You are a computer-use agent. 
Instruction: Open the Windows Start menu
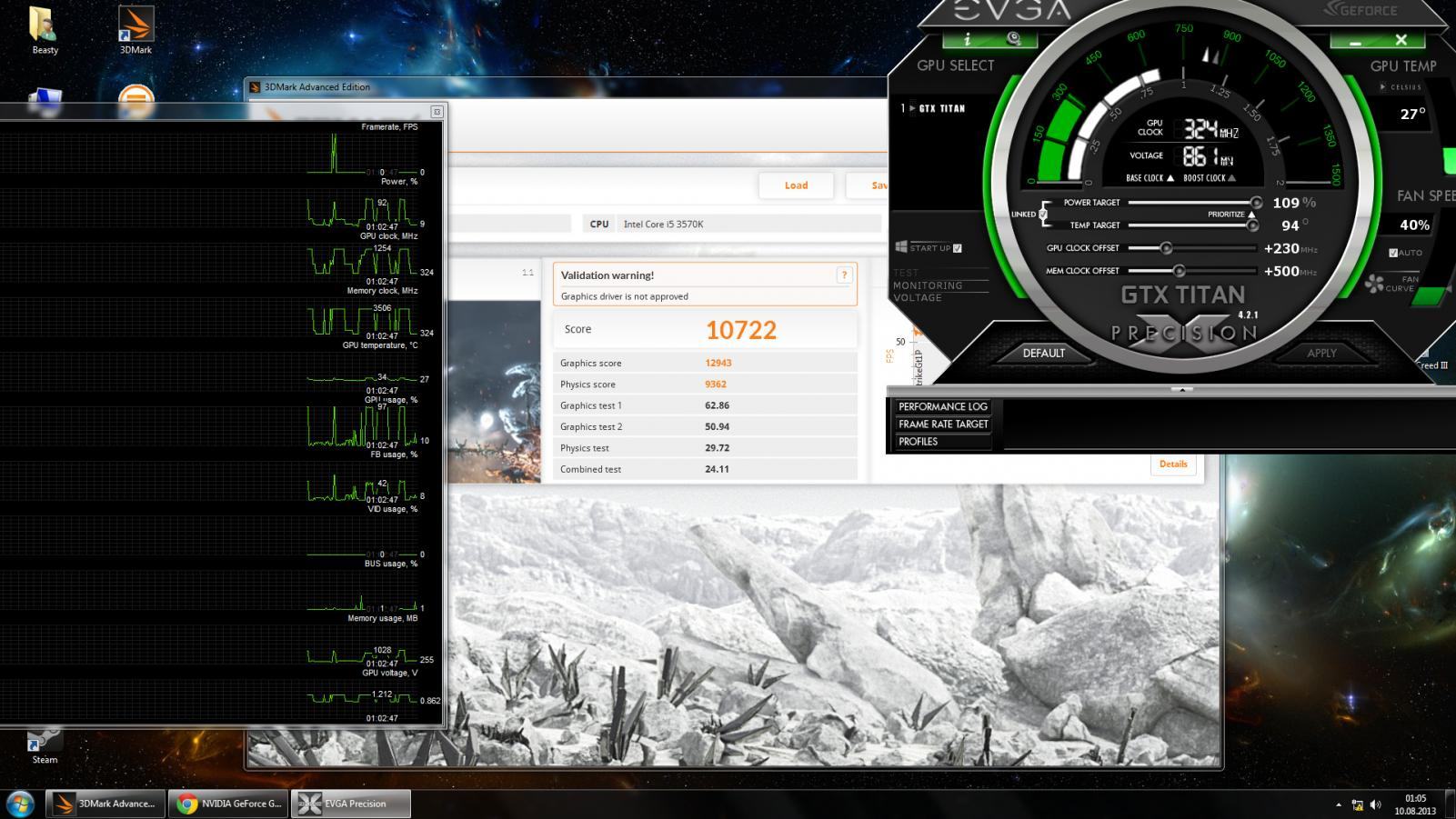20,804
